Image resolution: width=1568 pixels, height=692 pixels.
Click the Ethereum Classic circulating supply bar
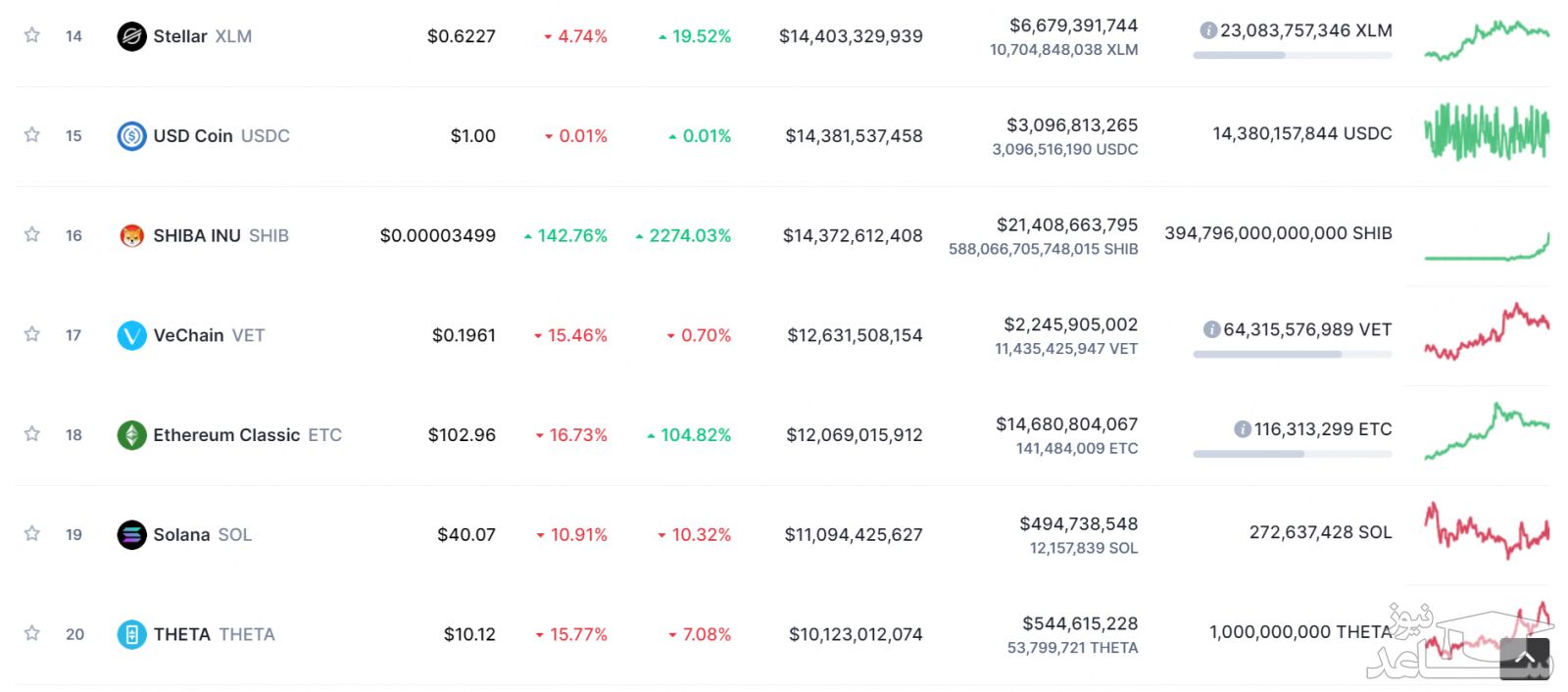[x=1292, y=454]
